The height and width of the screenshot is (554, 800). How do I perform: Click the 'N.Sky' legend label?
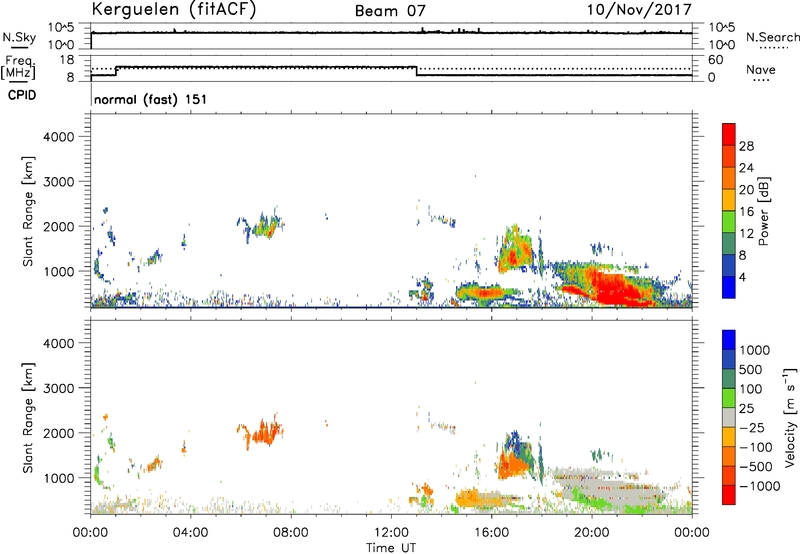coord(19,37)
